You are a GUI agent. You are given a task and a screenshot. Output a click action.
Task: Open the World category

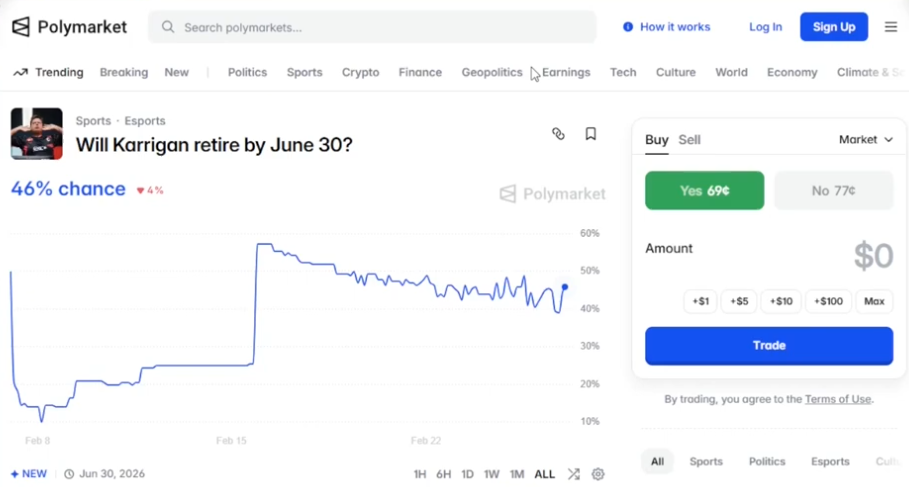click(x=732, y=72)
